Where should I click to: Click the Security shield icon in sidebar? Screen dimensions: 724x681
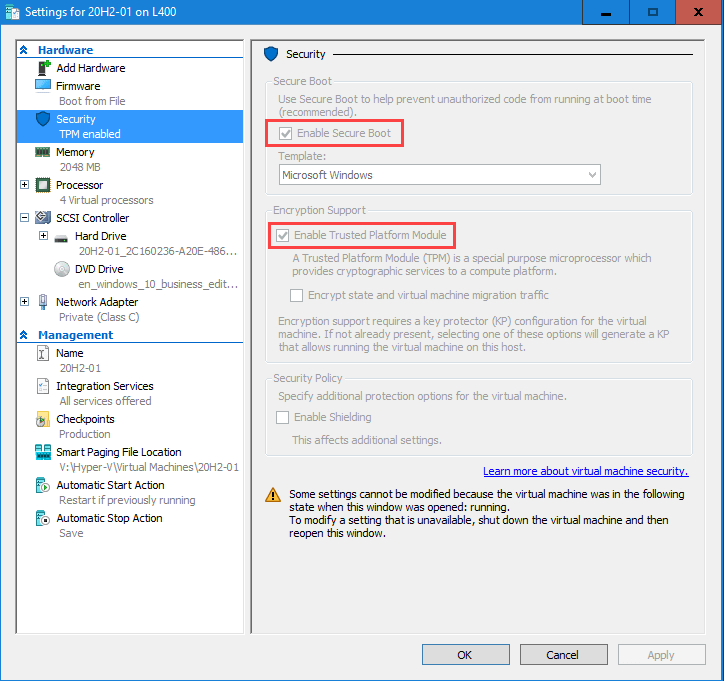[43, 119]
